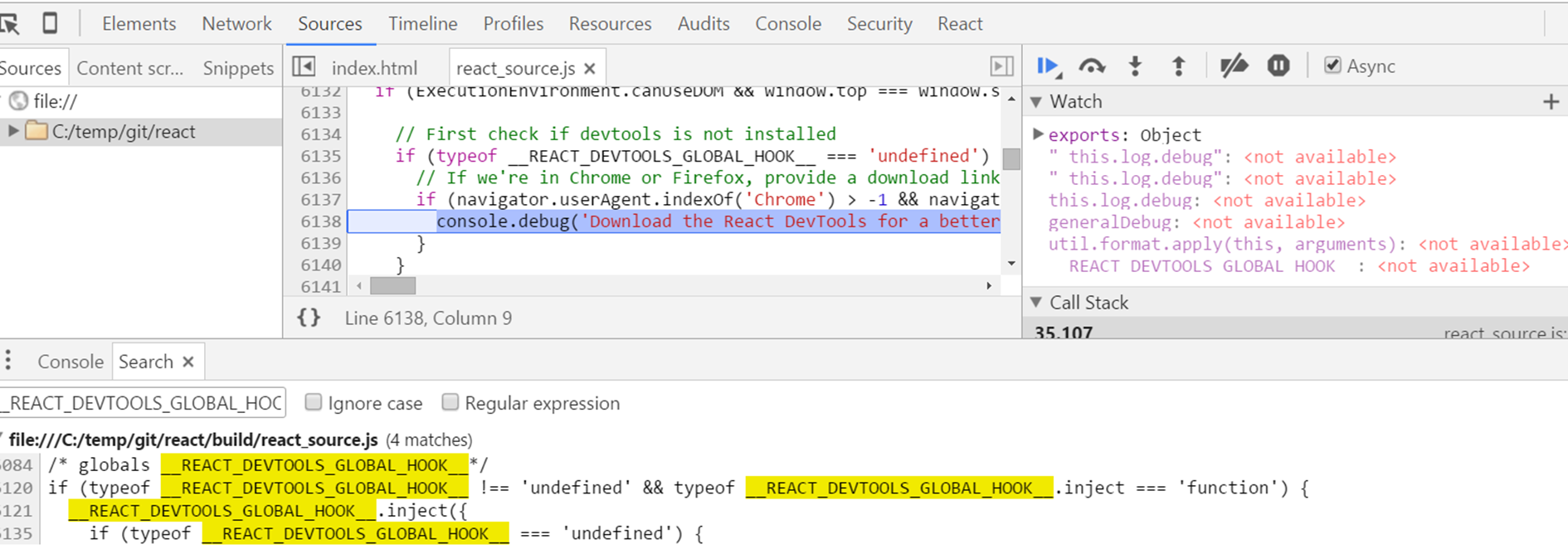The height and width of the screenshot is (559, 1568).
Task: Step over next function call
Action: (1092, 66)
